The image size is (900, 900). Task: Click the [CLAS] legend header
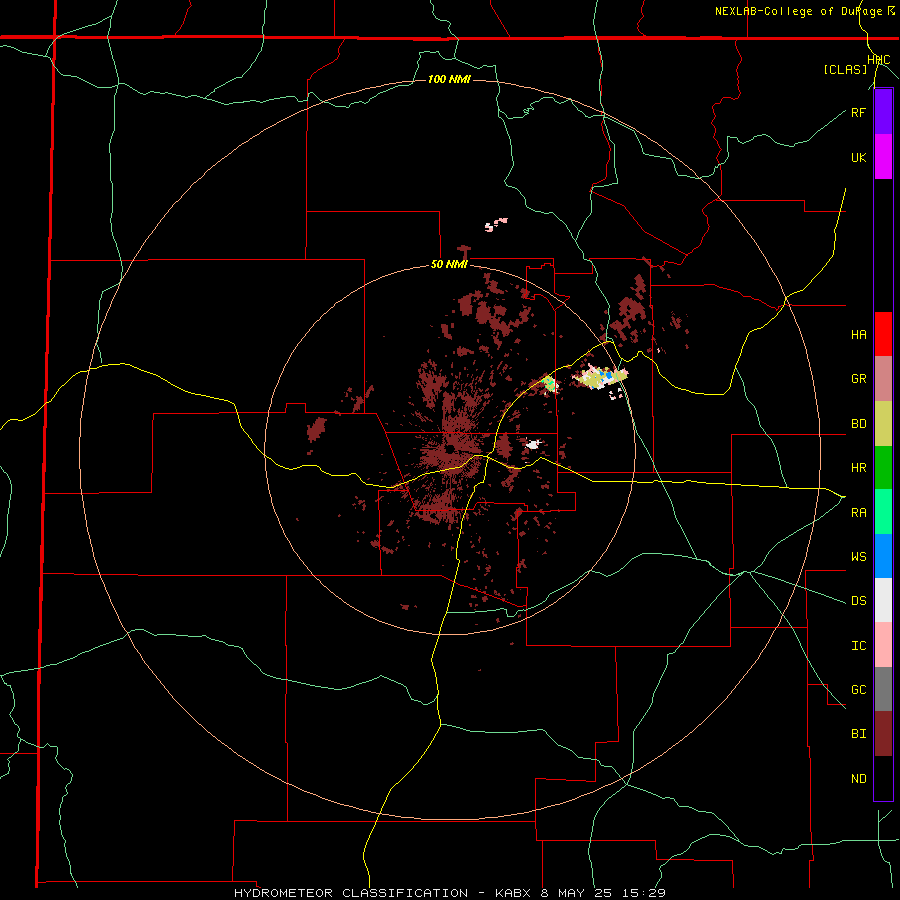[x=845, y=69]
